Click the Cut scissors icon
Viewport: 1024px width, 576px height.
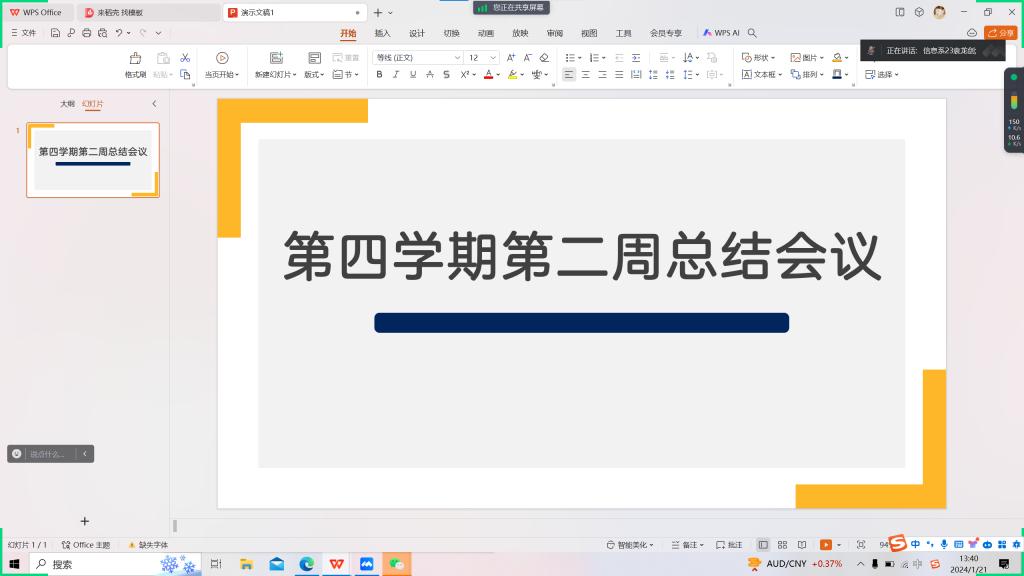coord(185,58)
